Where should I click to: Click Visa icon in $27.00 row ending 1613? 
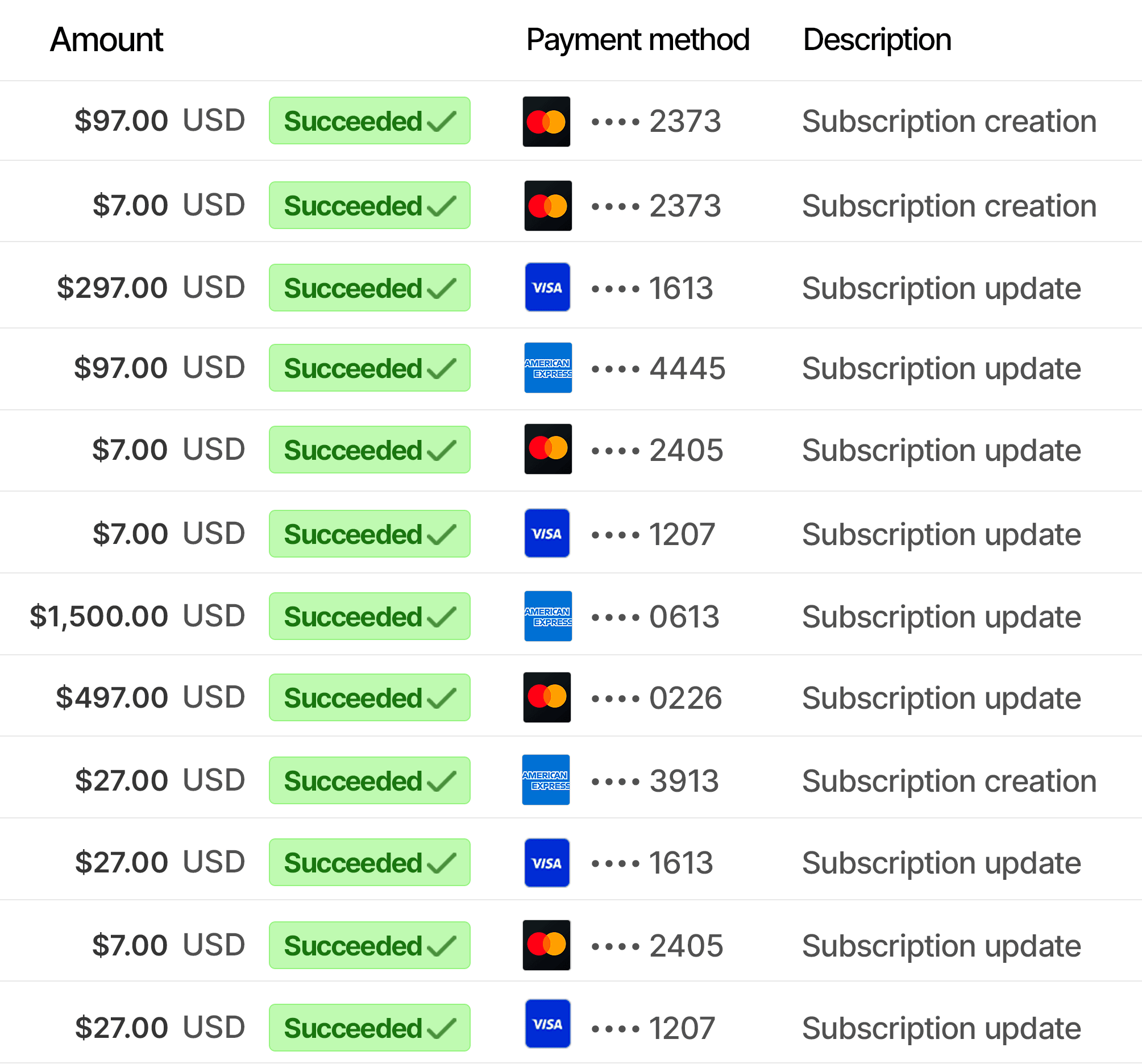pyautogui.click(x=546, y=862)
